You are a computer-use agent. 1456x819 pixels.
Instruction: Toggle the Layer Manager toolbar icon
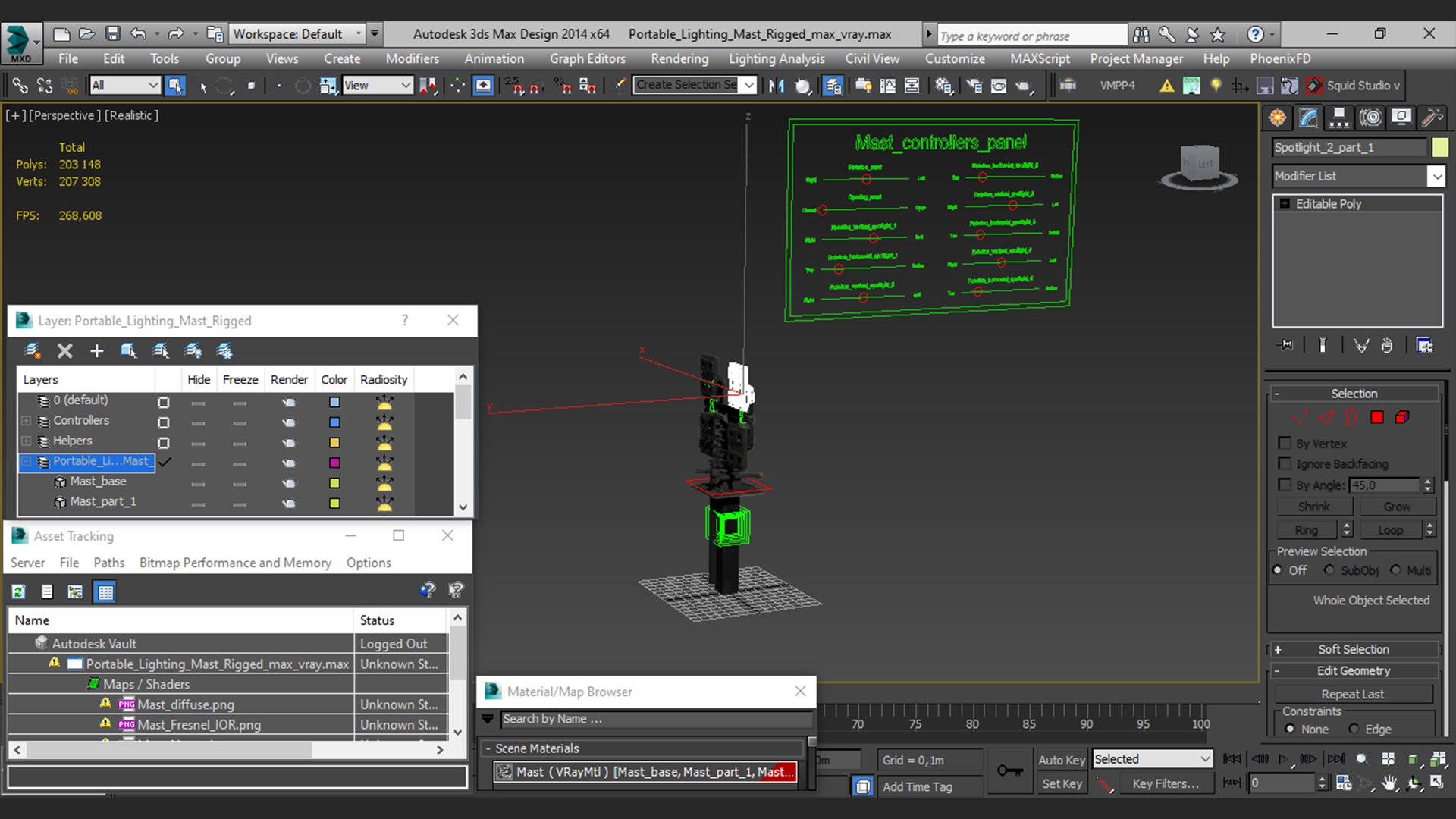pos(833,86)
